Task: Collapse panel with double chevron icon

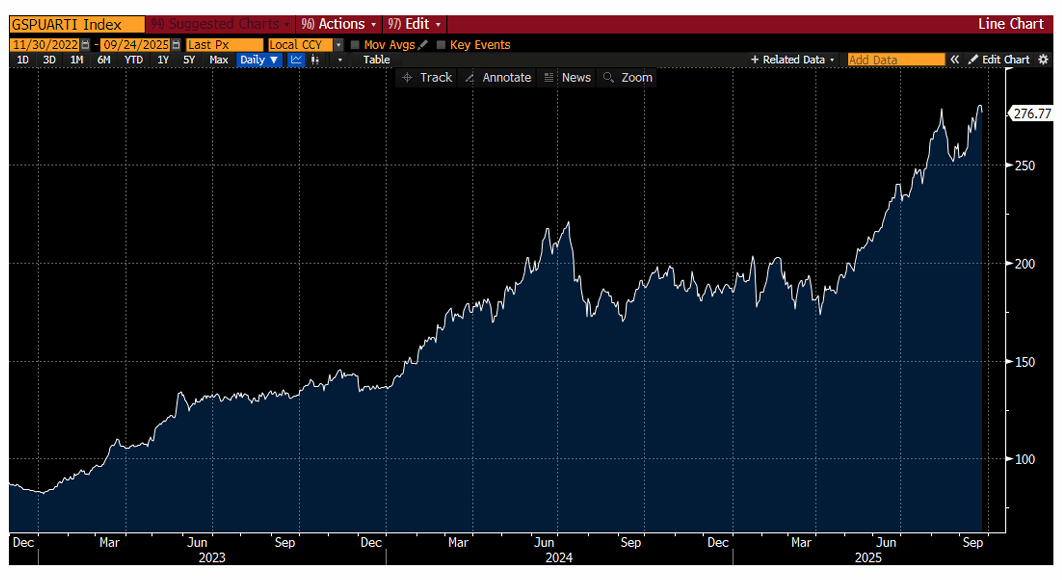Action: 954,60
